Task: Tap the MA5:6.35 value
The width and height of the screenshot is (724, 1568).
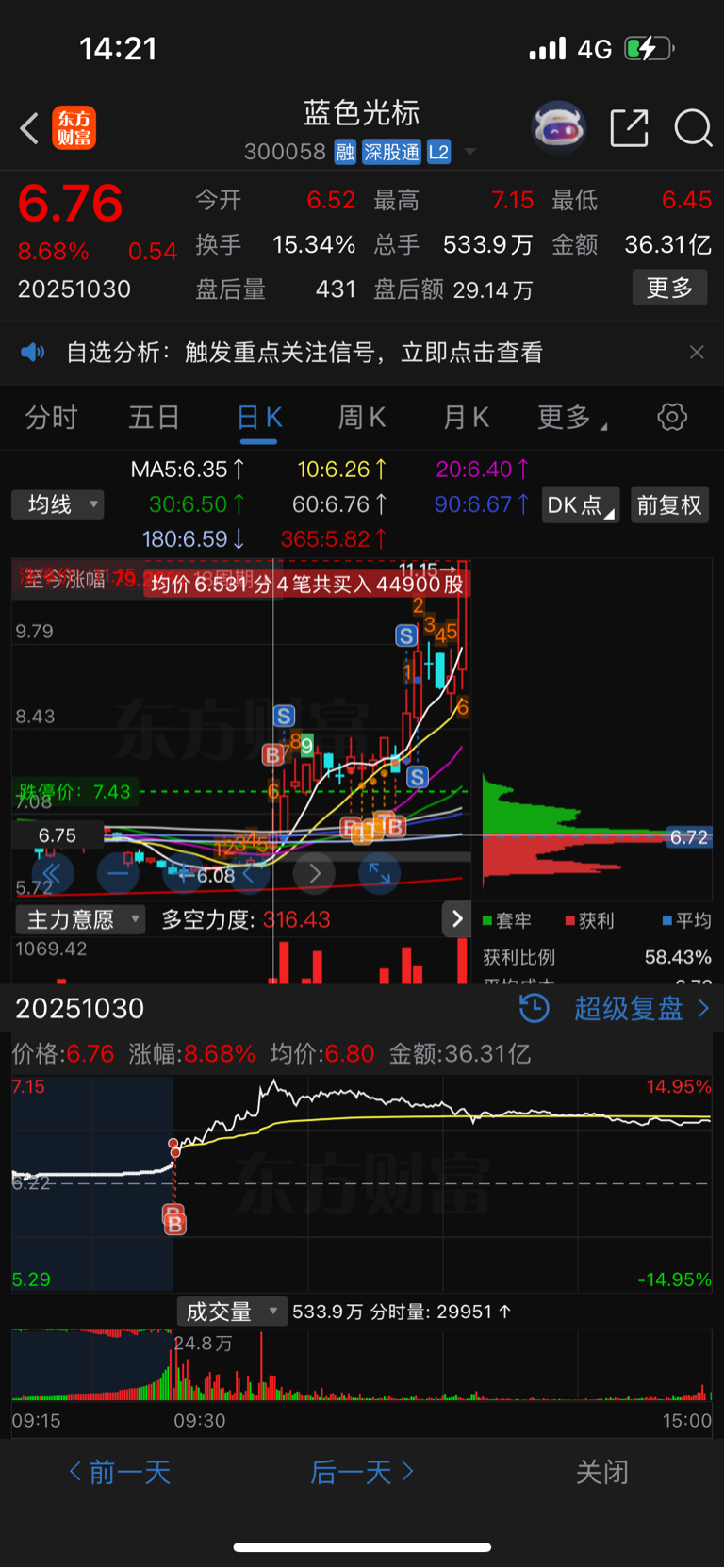Action: click(188, 469)
